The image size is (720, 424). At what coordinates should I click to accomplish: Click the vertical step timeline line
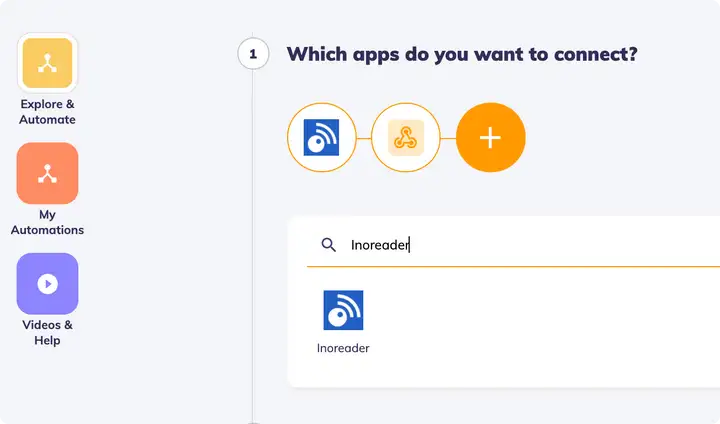click(x=253, y=246)
